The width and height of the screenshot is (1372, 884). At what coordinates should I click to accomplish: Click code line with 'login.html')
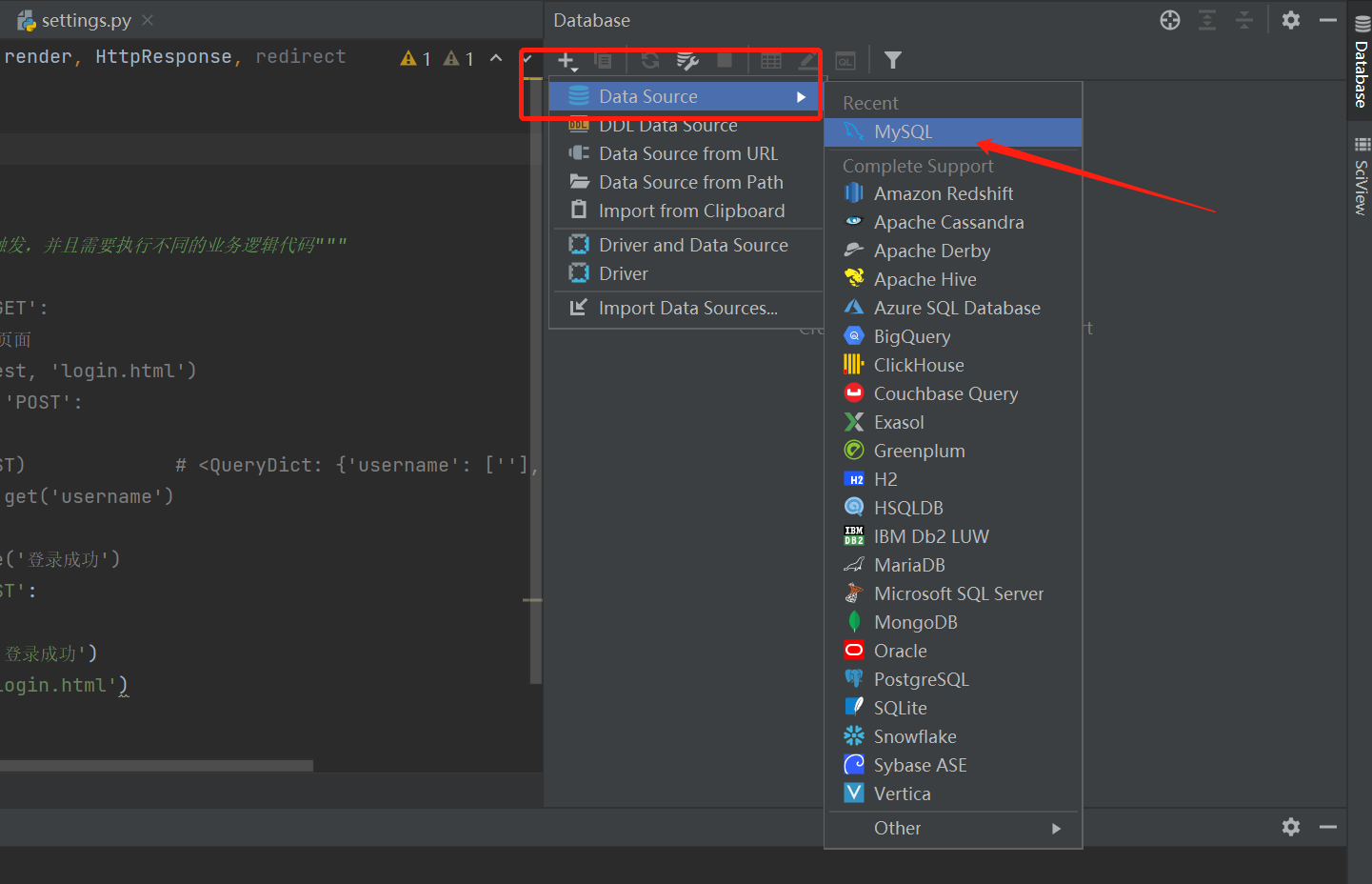point(99,371)
